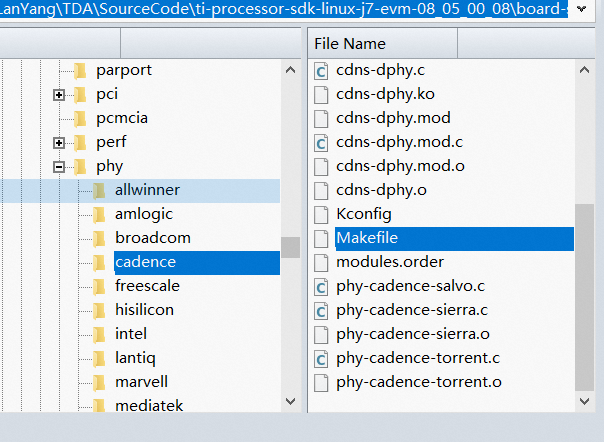Select the allwinner folder in tree
This screenshot has height=442, width=604.
point(147,190)
